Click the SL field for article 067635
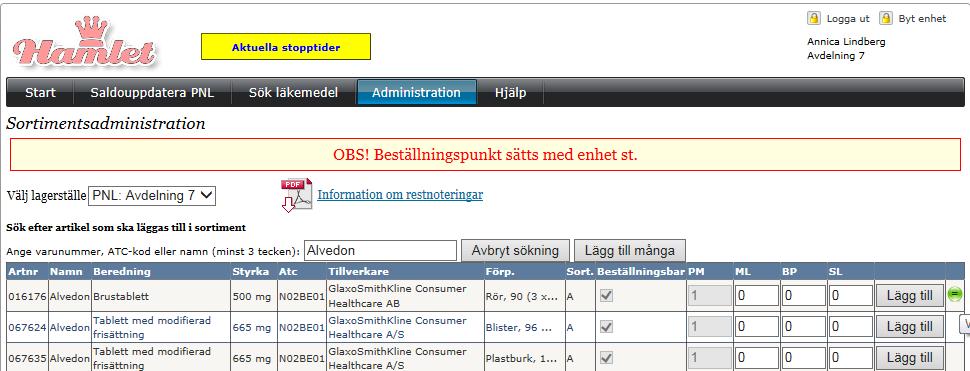The height and width of the screenshot is (371, 970). coord(851,357)
